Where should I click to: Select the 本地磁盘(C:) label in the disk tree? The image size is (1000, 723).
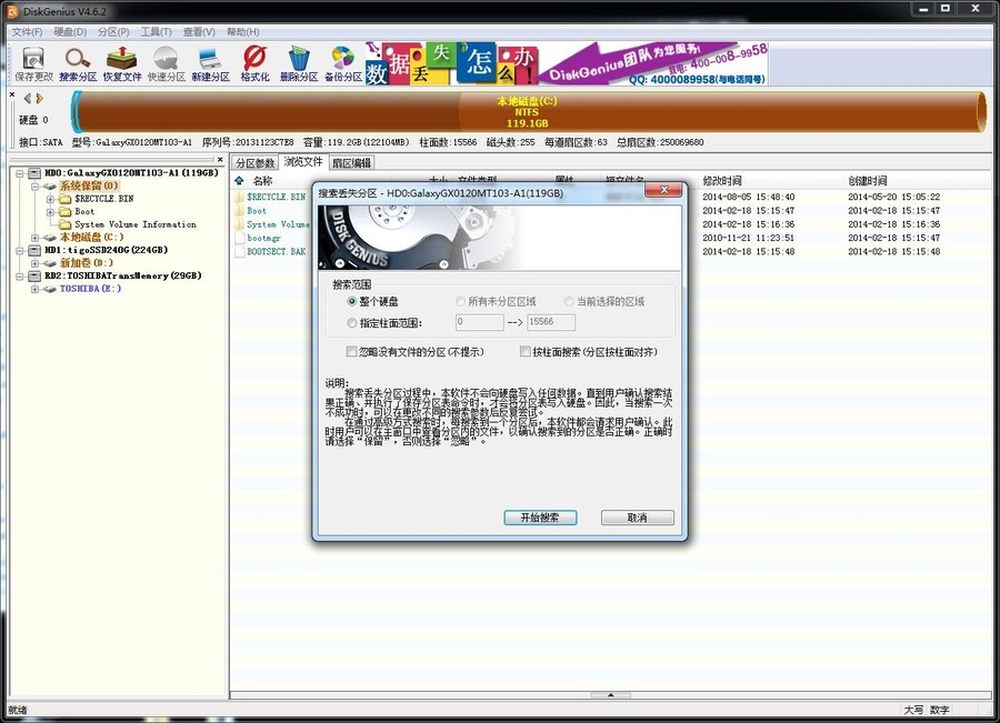(x=91, y=237)
